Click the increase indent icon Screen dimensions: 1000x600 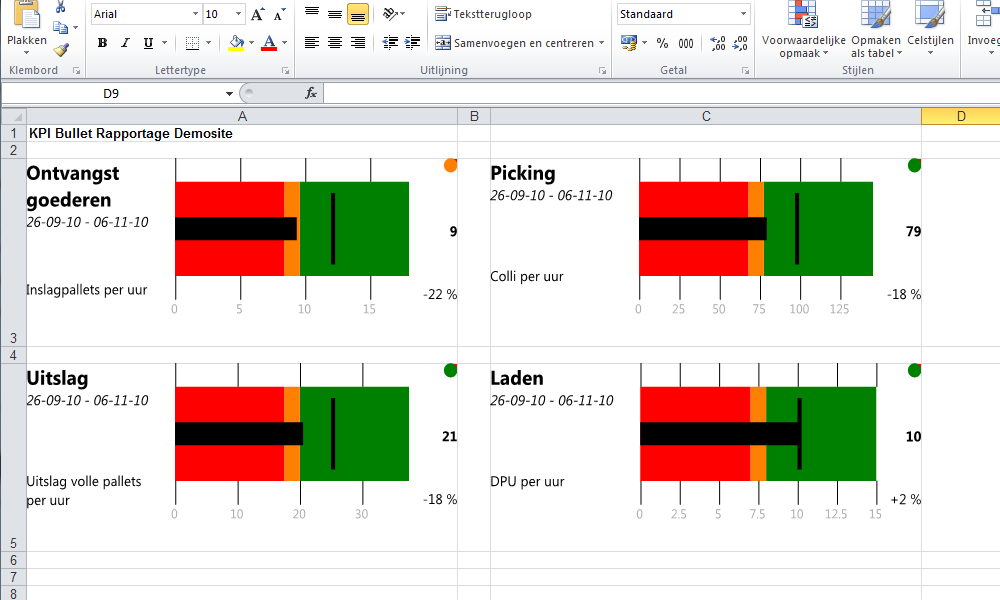(412, 43)
